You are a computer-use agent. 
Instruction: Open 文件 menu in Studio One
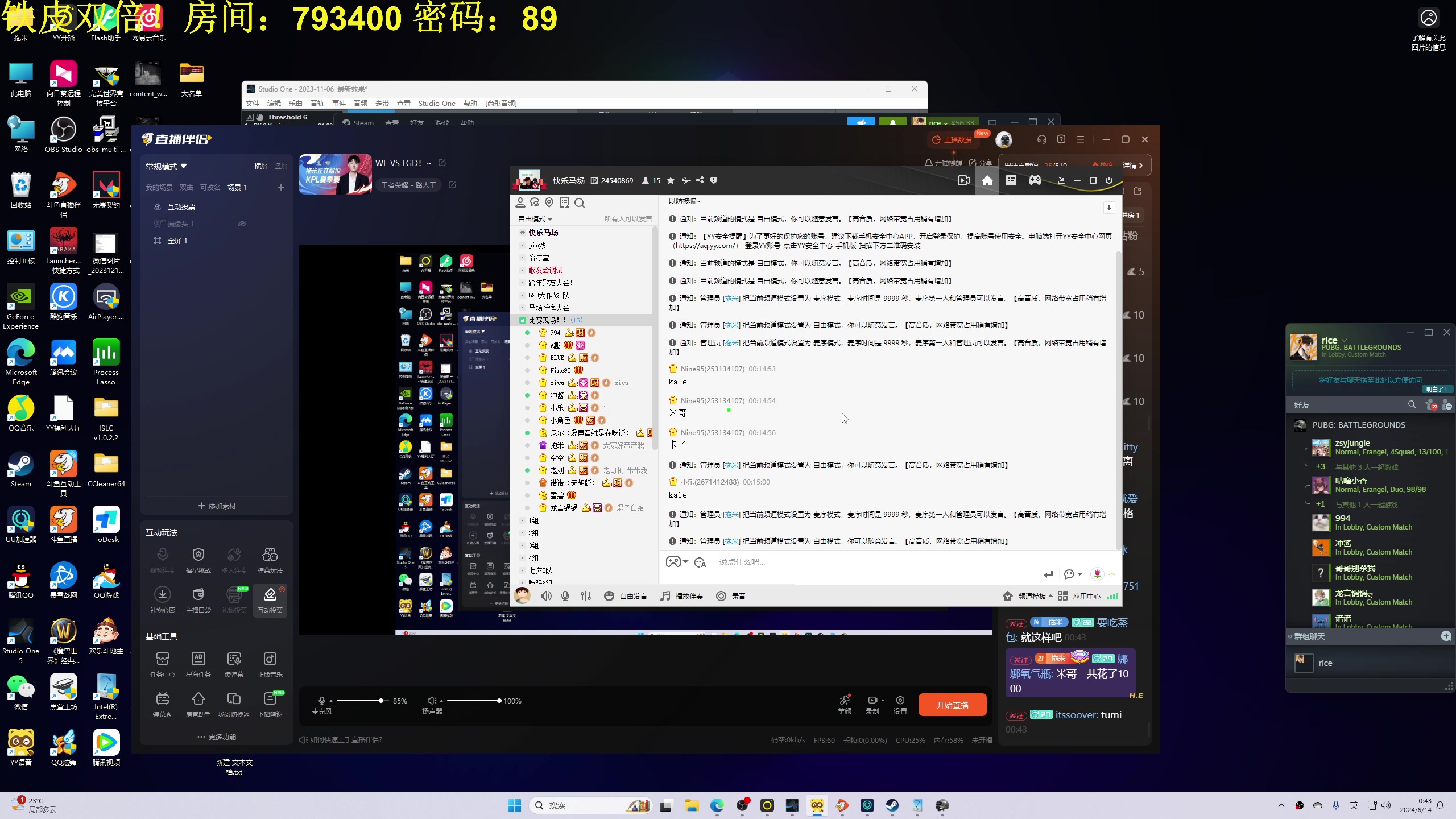(253, 103)
